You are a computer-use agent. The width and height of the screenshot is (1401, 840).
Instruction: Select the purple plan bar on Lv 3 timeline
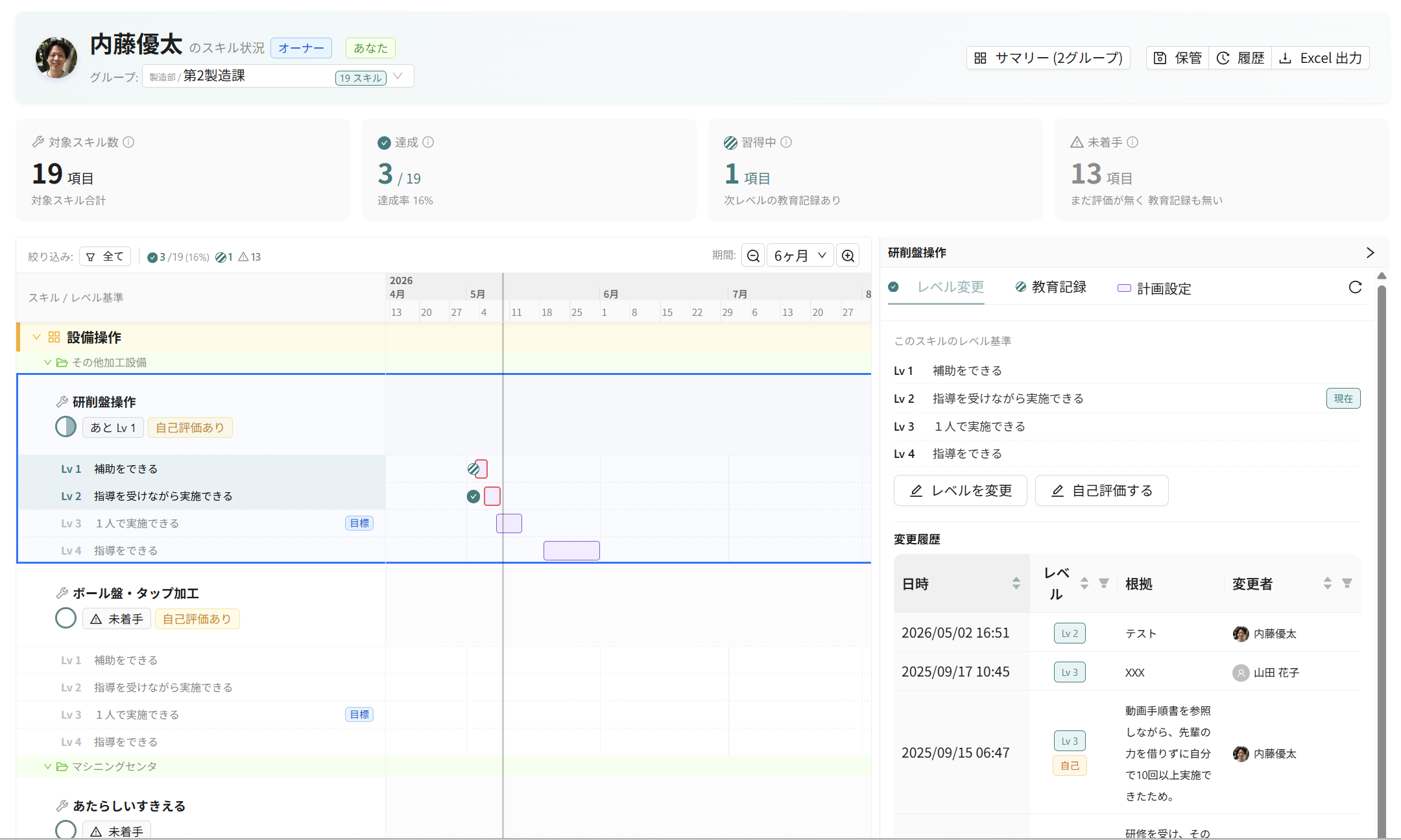tap(509, 523)
